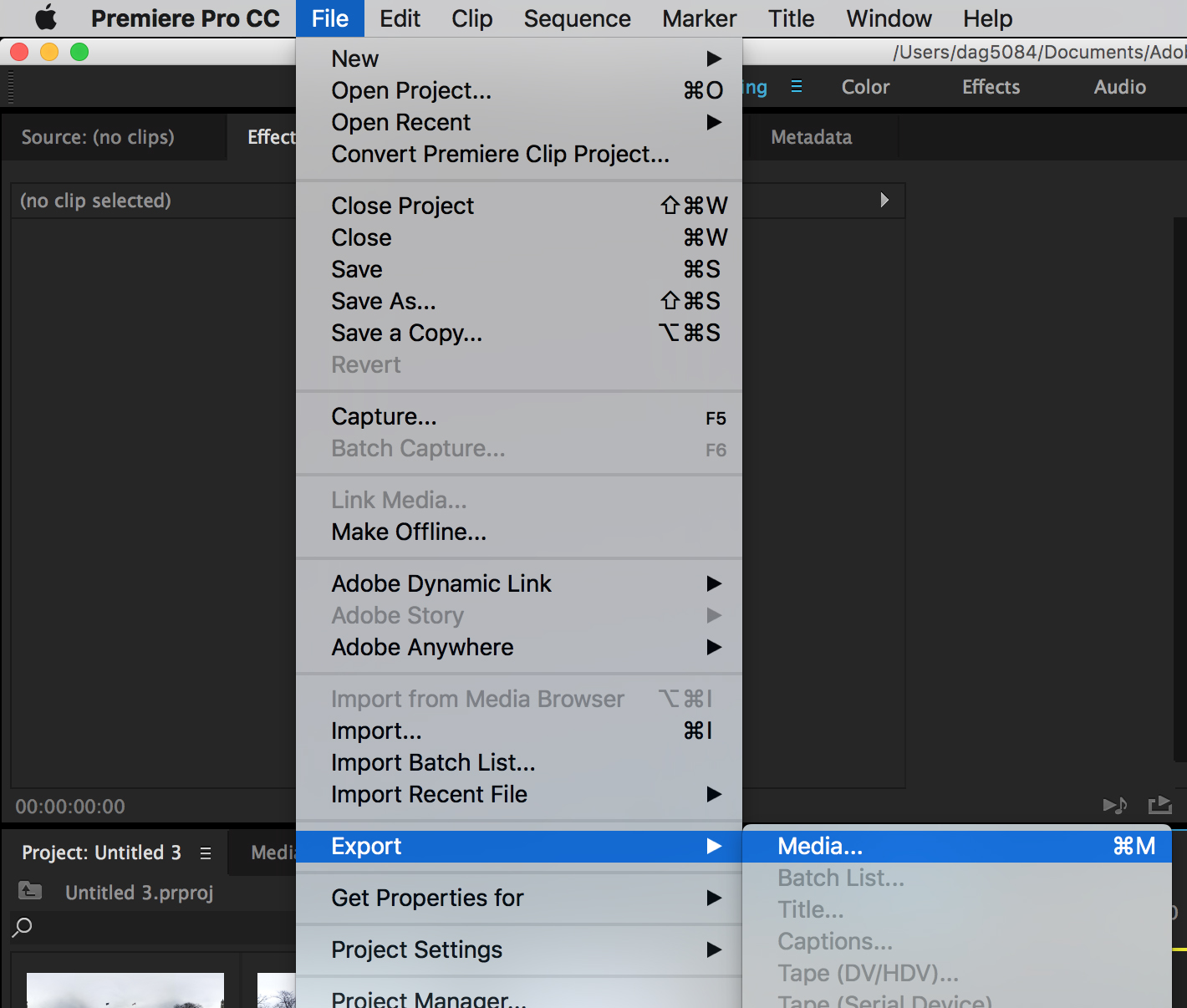This screenshot has height=1008, width=1187.
Task: Select the Save menu entry
Action: [519, 269]
